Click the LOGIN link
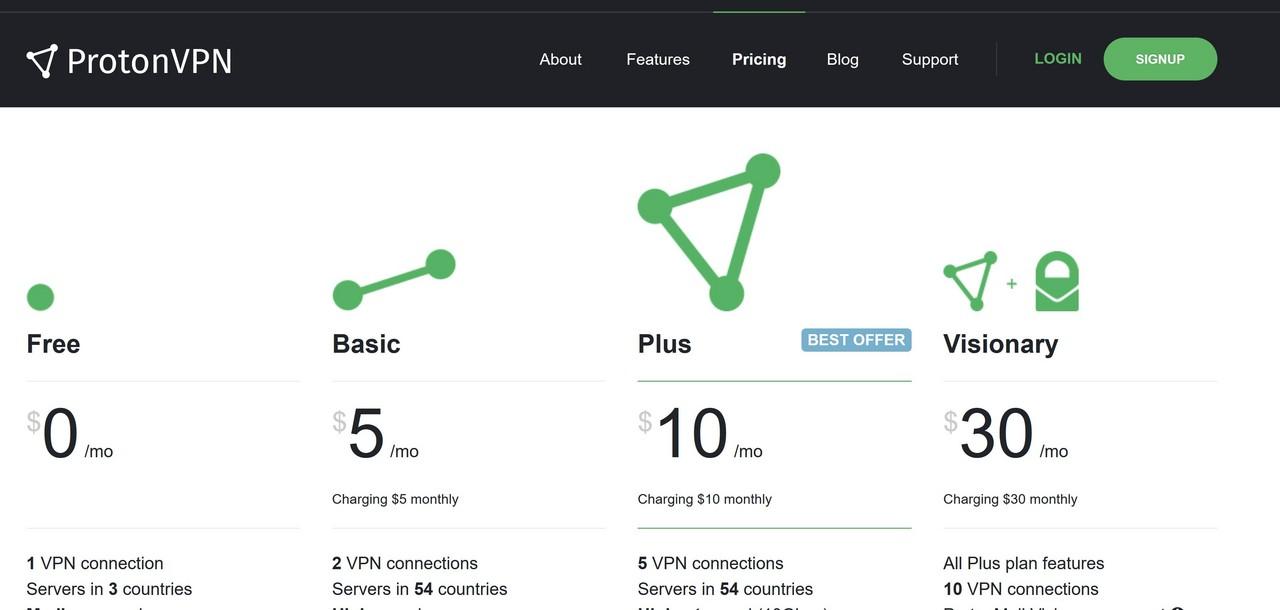Viewport: 1280px width, 610px height. [x=1058, y=59]
